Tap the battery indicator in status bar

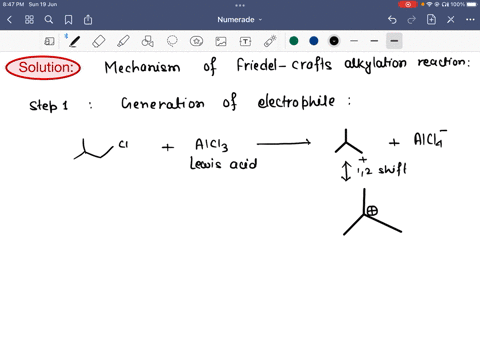(x=472, y=4)
